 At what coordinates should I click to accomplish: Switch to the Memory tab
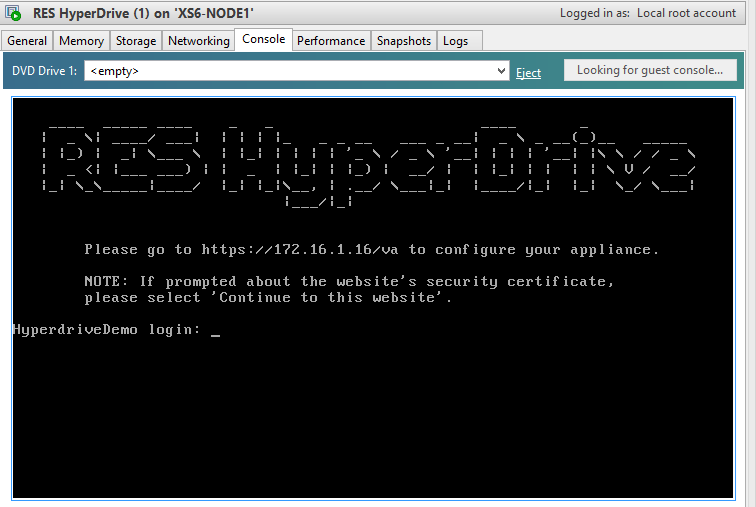[x=81, y=41]
